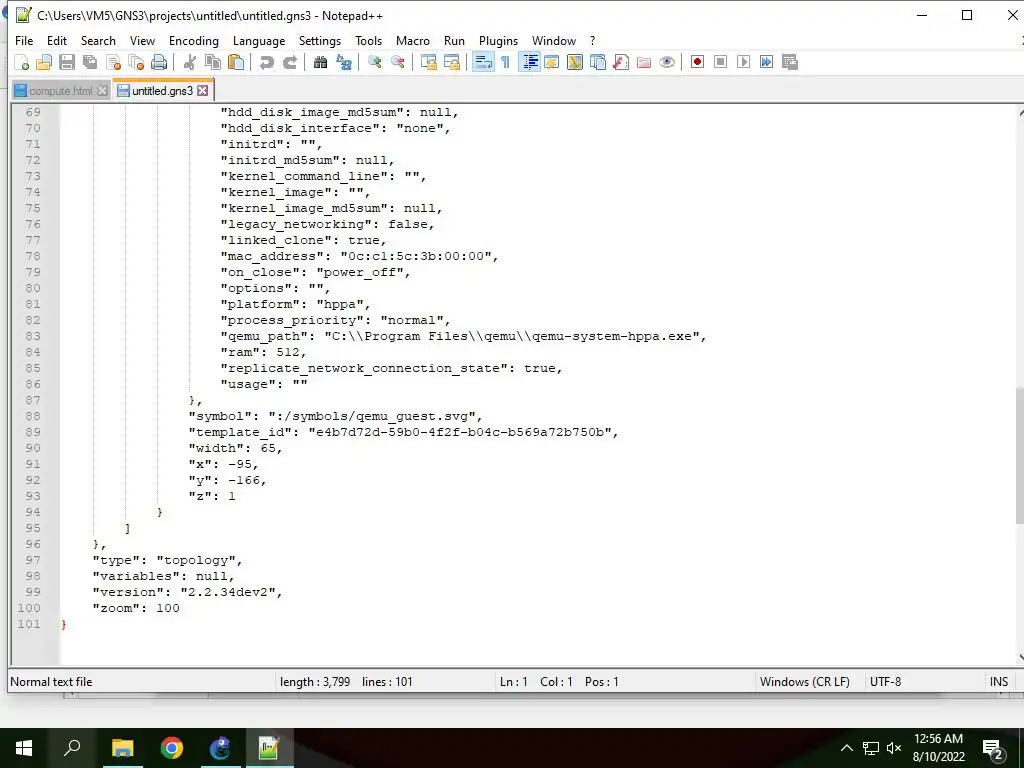Print the document using printer icon
This screenshot has width=1024, height=768.
159,62
